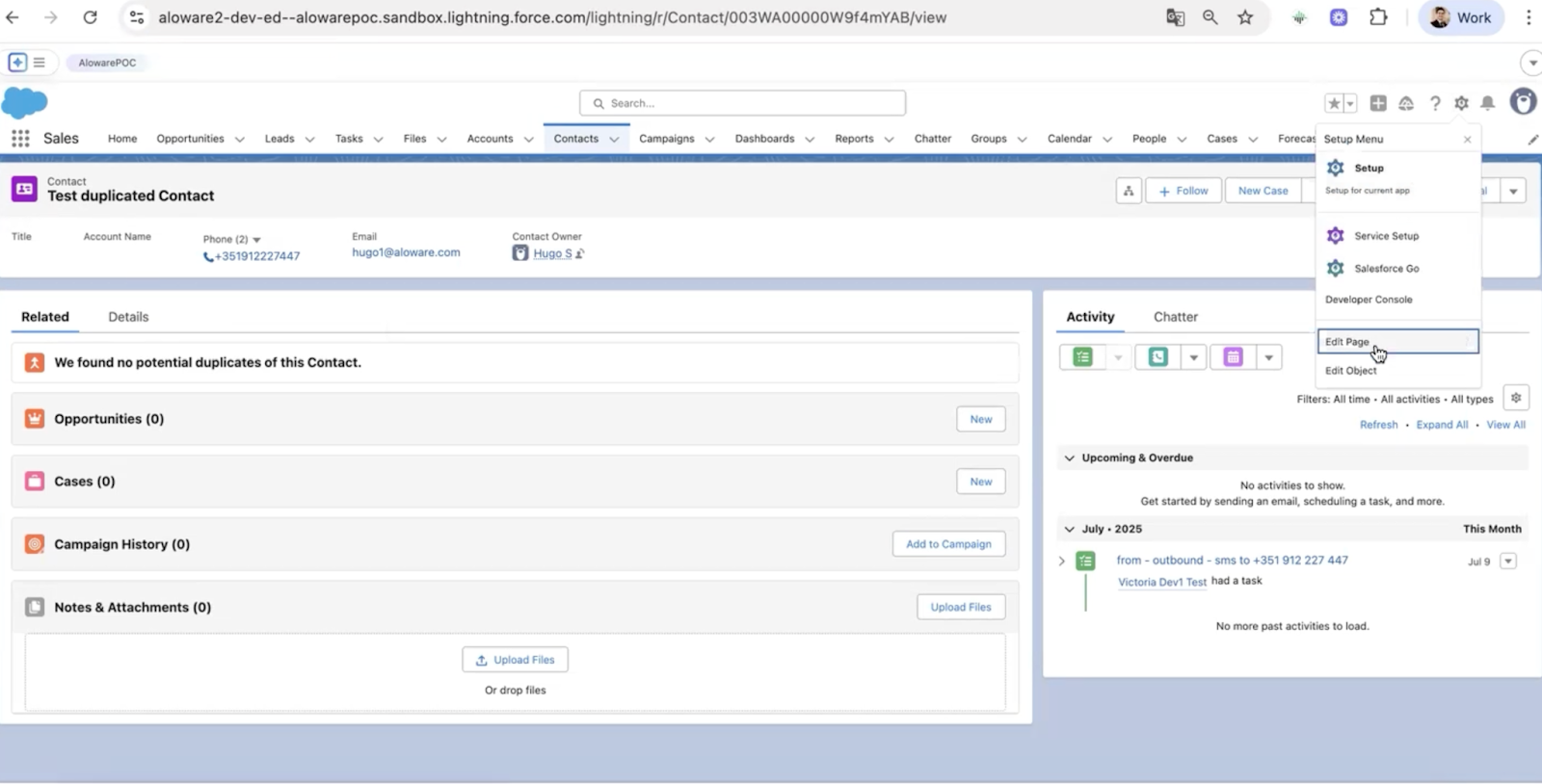Click the contact hierarchy icon button

(x=1129, y=191)
